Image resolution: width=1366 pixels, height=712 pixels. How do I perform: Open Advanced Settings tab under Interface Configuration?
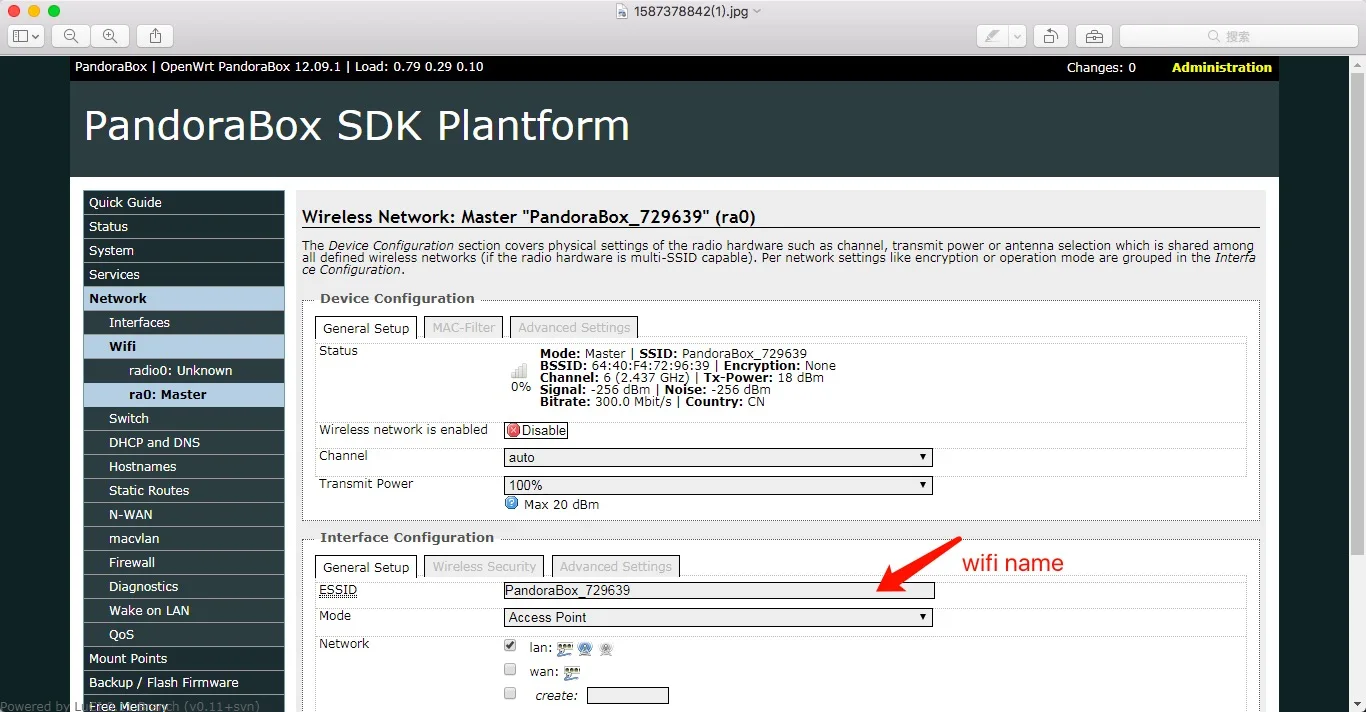pyautogui.click(x=616, y=566)
